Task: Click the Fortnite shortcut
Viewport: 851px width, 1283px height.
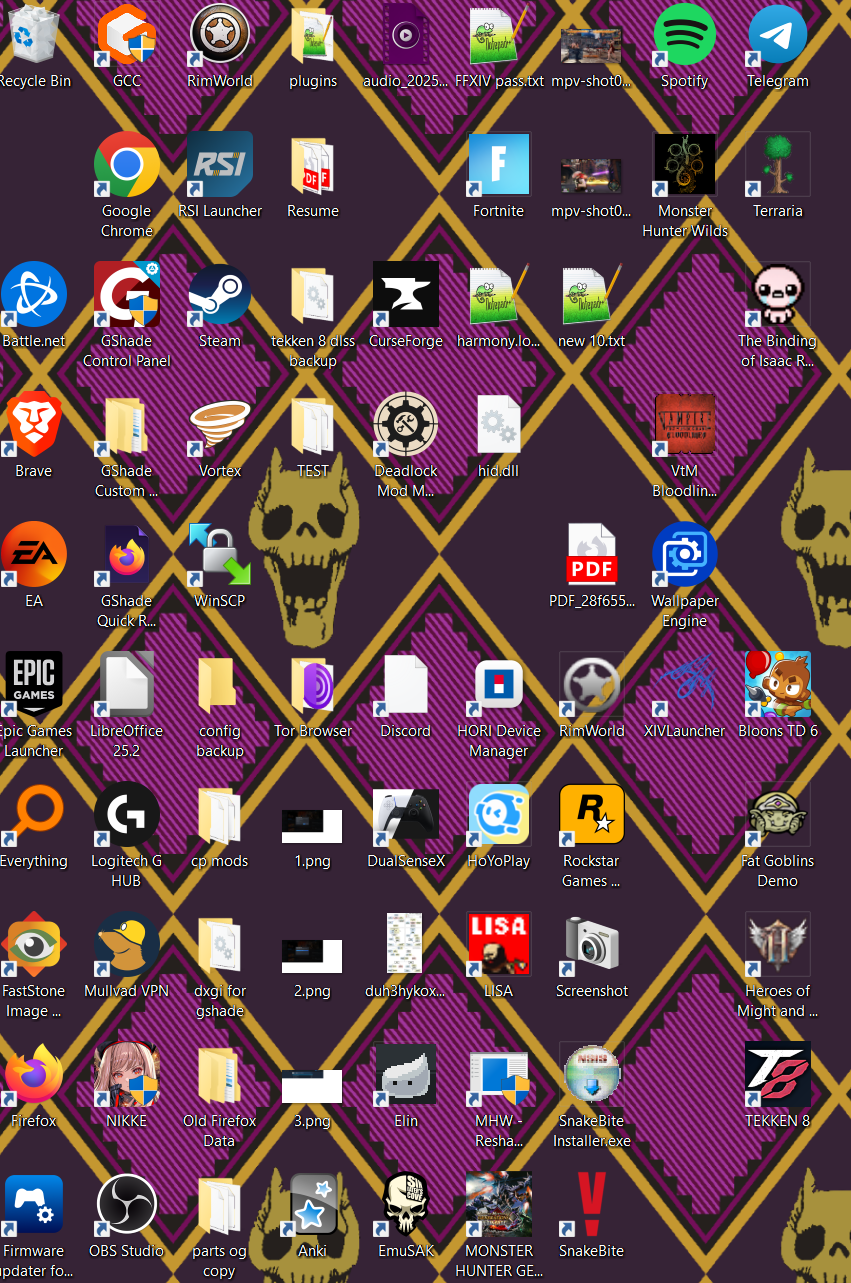Action: pos(499,165)
